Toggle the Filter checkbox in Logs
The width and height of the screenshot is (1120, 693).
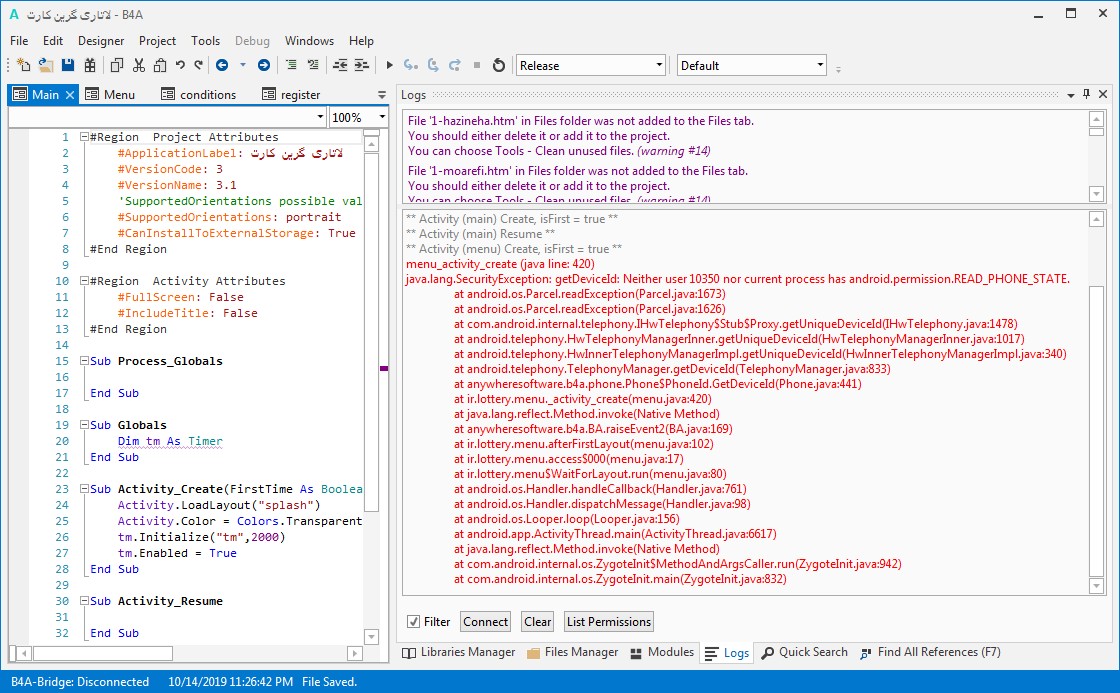(414, 622)
